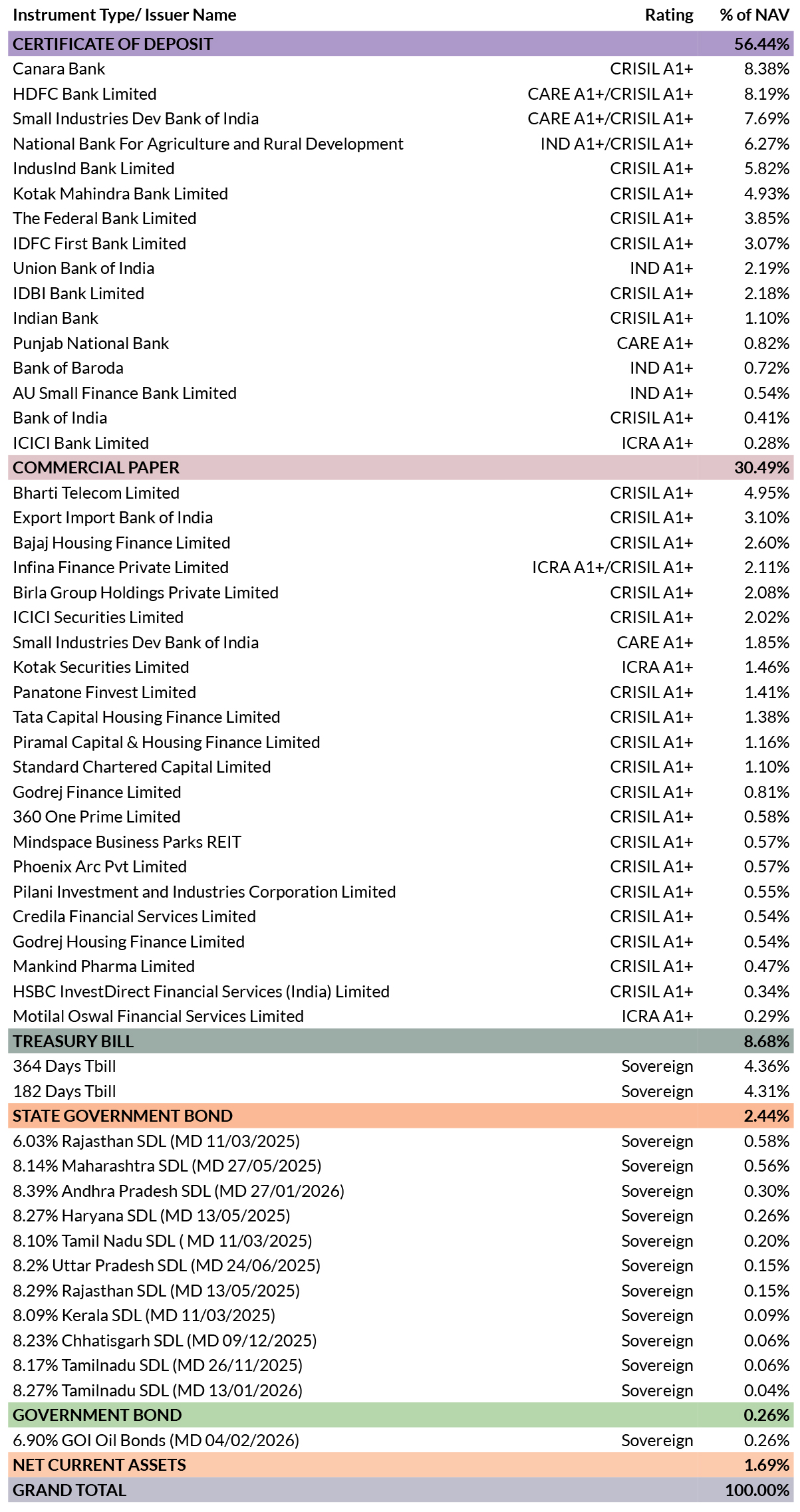Select Instrument Type/ Issuer Name header
800x1512 pixels.
point(124,15)
